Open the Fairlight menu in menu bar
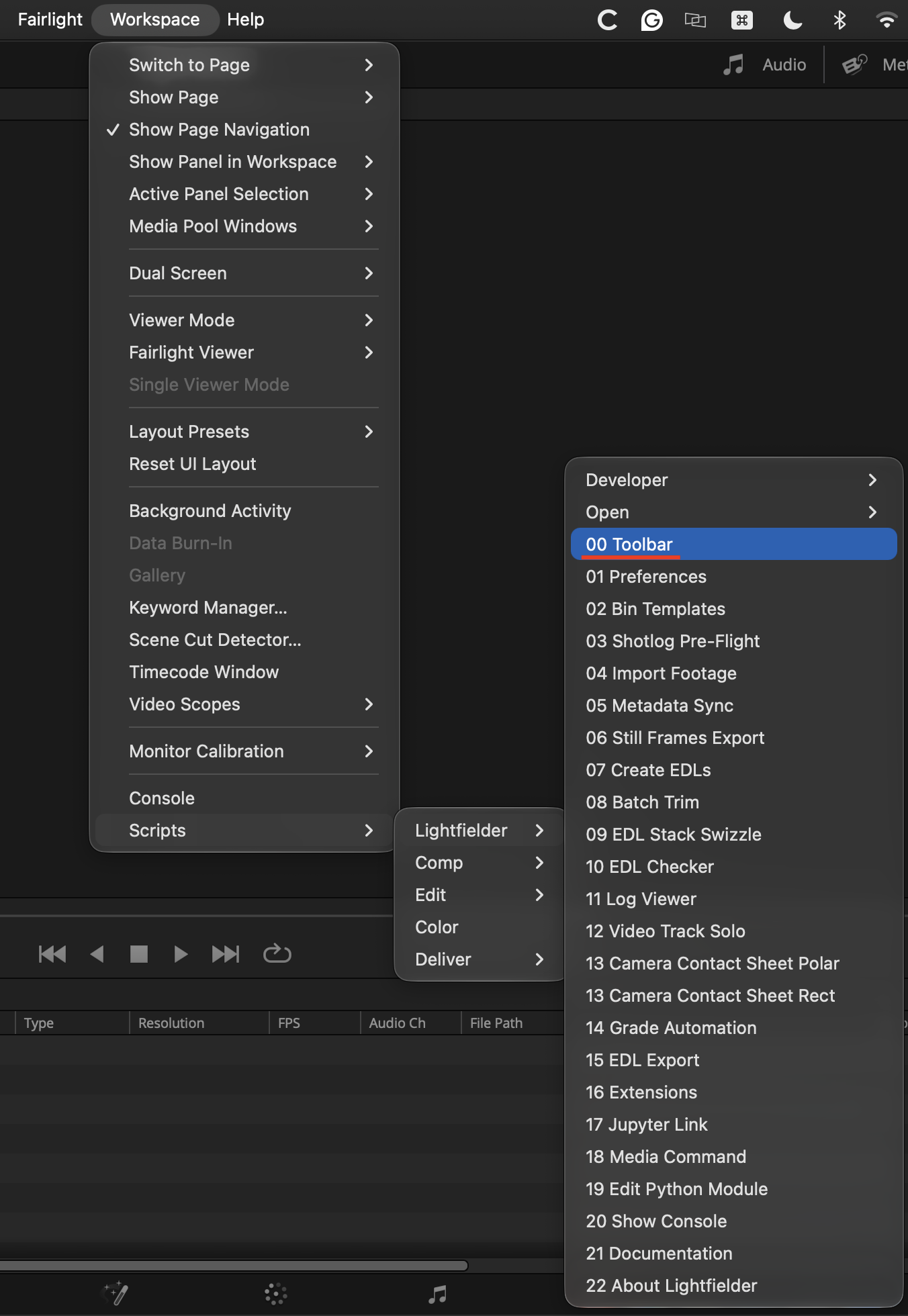 [50, 19]
